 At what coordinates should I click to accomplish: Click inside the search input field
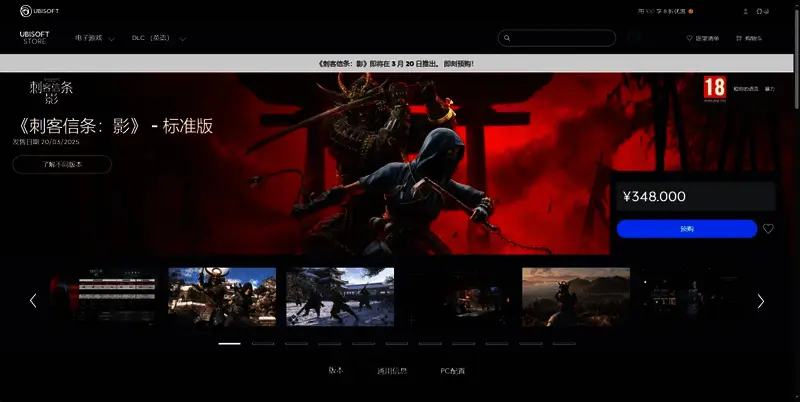coord(562,38)
